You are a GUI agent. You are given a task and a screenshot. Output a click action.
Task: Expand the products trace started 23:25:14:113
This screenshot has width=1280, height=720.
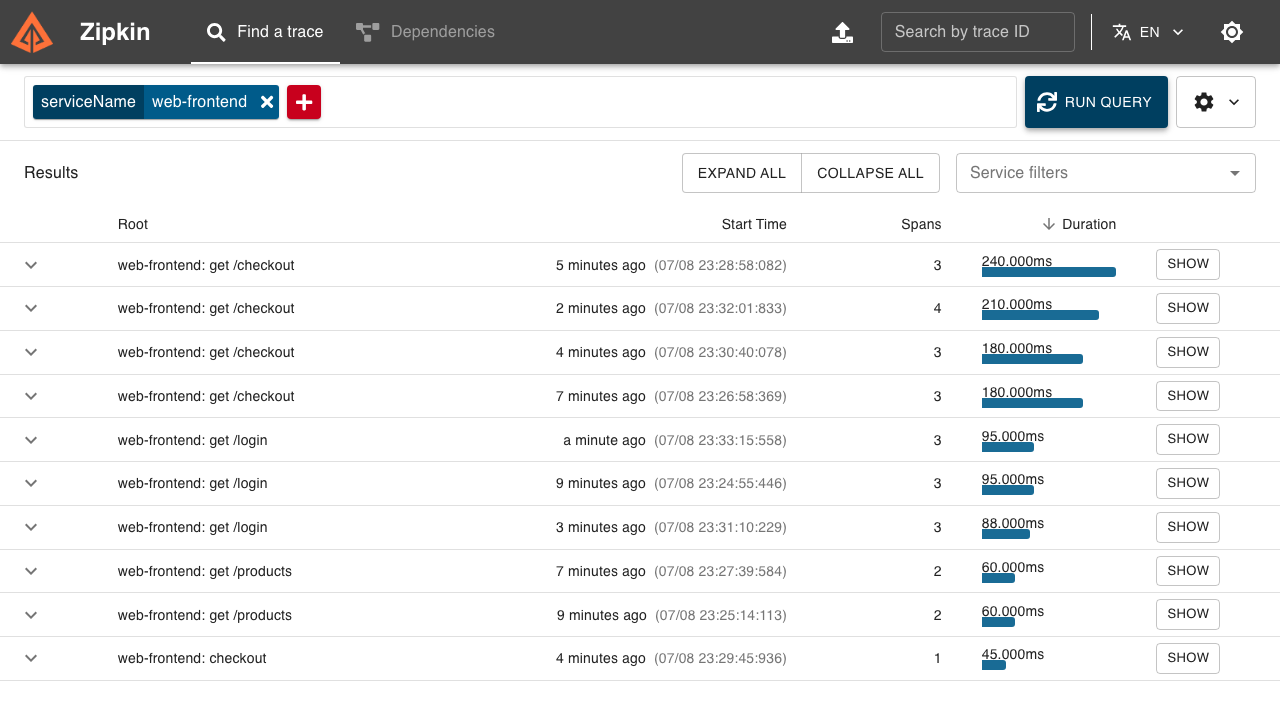pos(31,615)
